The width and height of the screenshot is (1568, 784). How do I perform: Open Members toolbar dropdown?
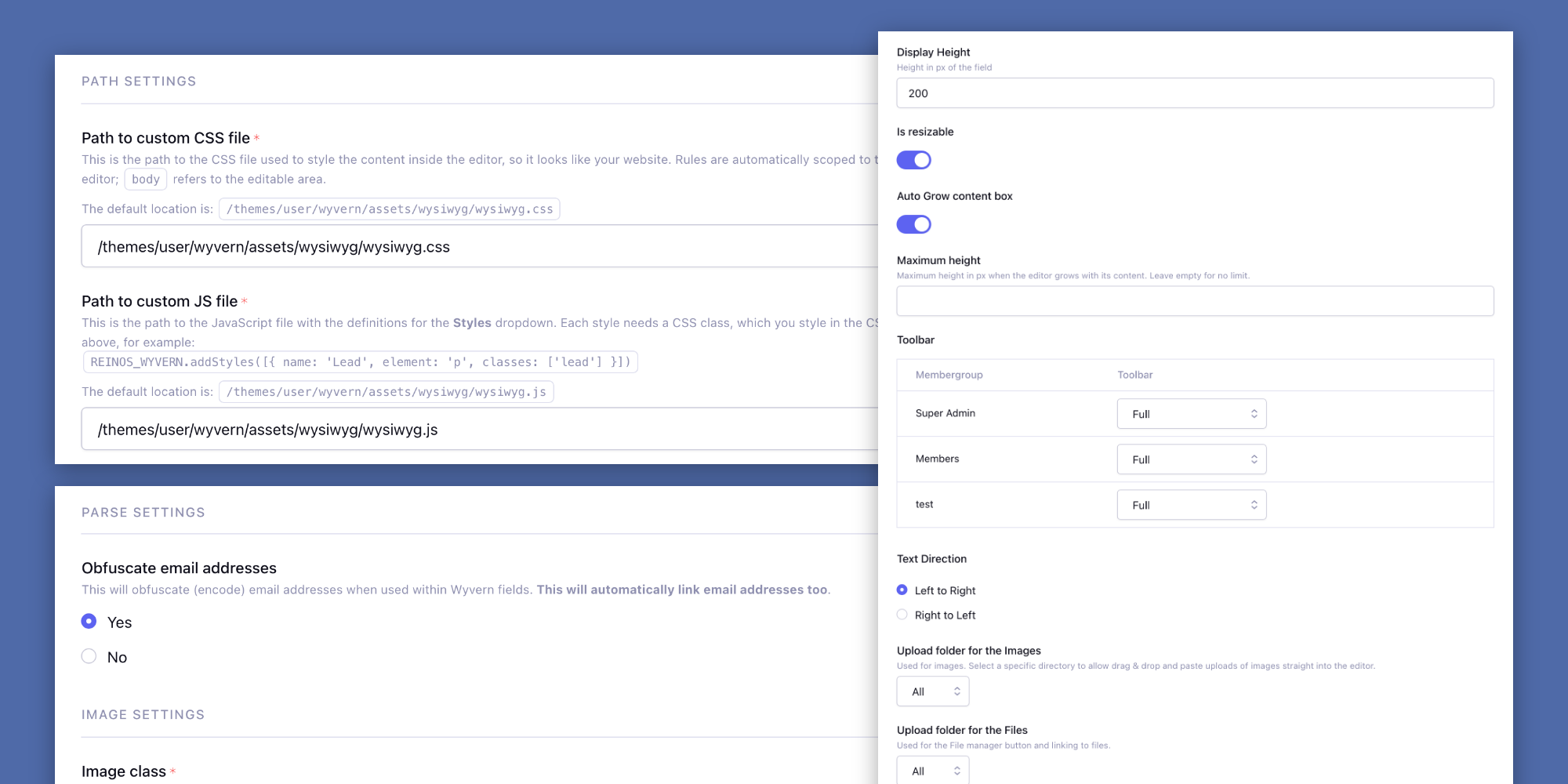(x=1192, y=459)
